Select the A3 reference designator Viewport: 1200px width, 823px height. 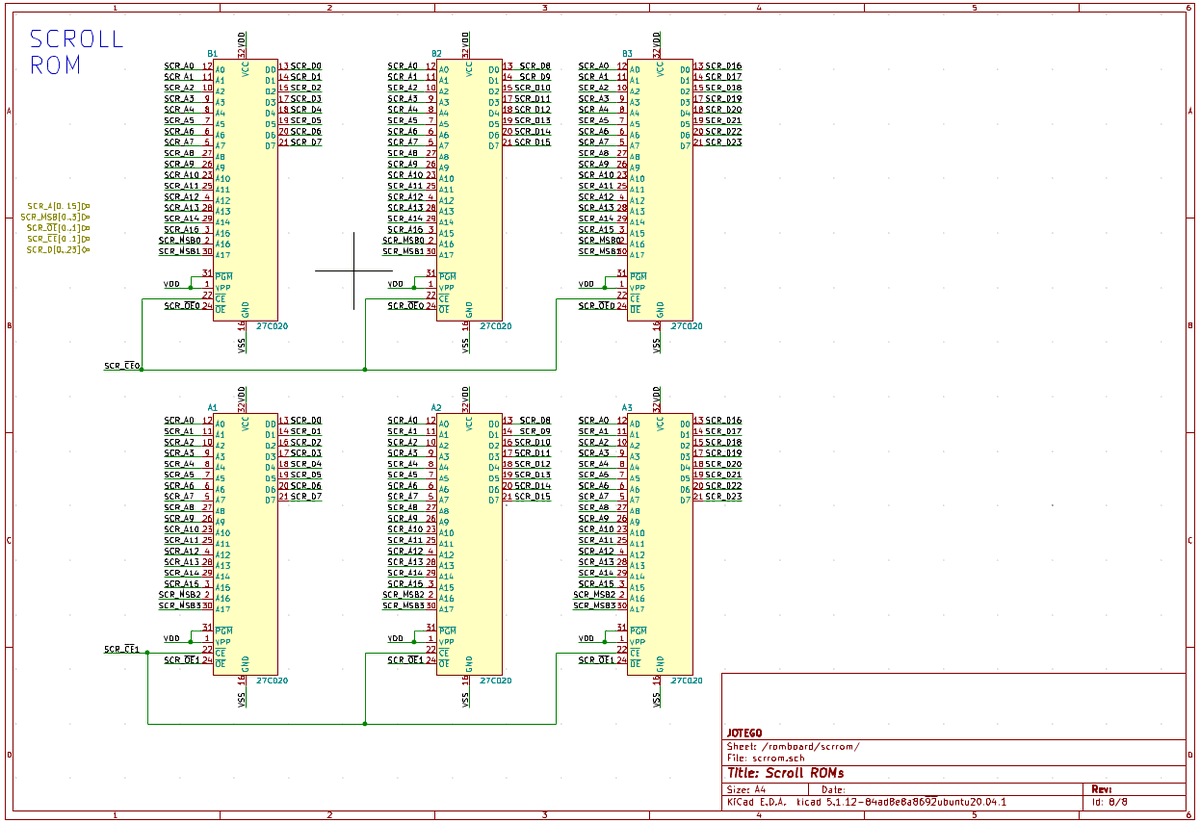pos(627,408)
